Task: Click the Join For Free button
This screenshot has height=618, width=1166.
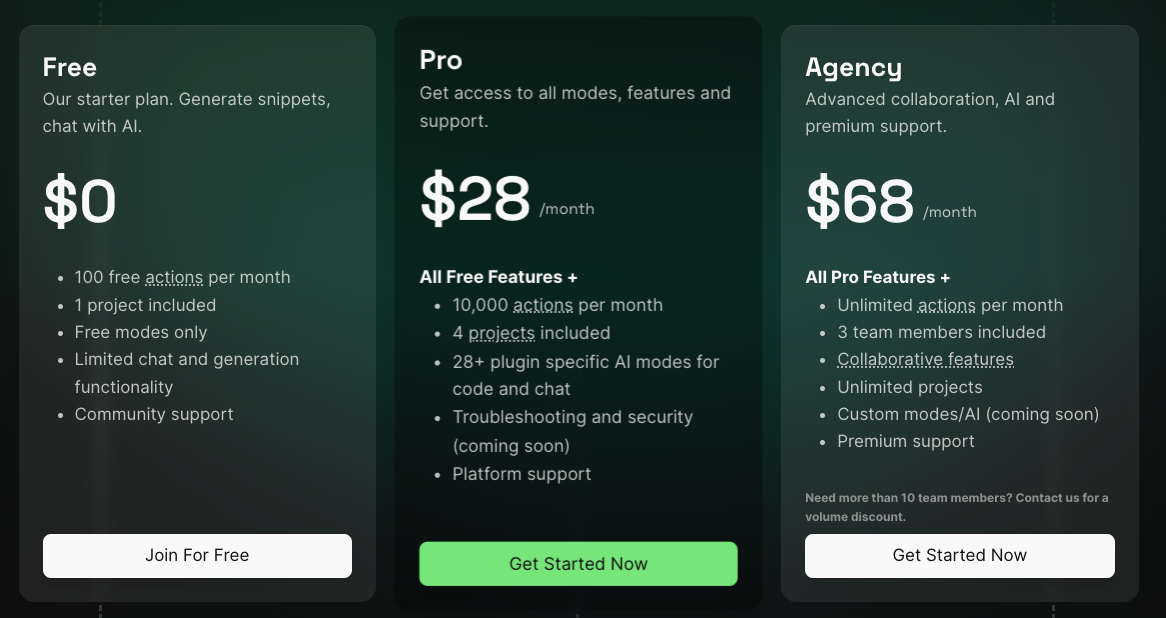Action: point(197,555)
